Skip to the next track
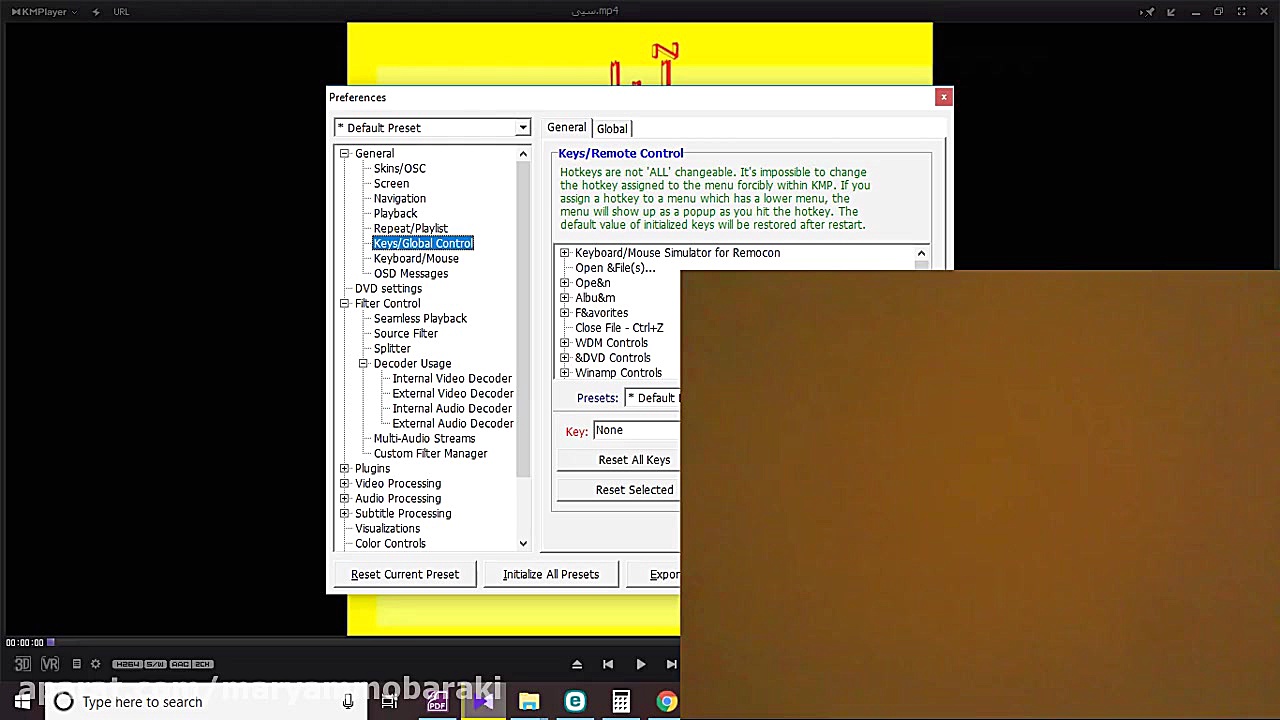1280x720 pixels. (x=672, y=664)
